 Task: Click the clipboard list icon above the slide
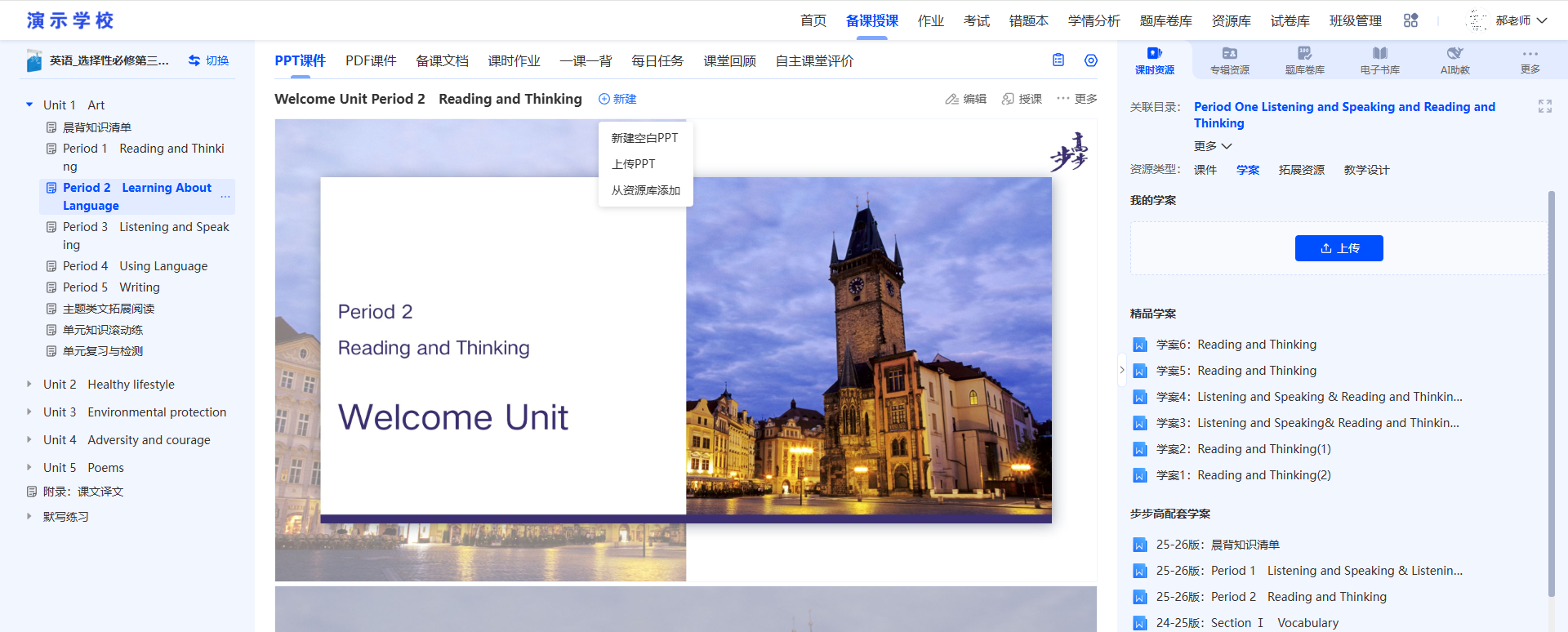1058,60
